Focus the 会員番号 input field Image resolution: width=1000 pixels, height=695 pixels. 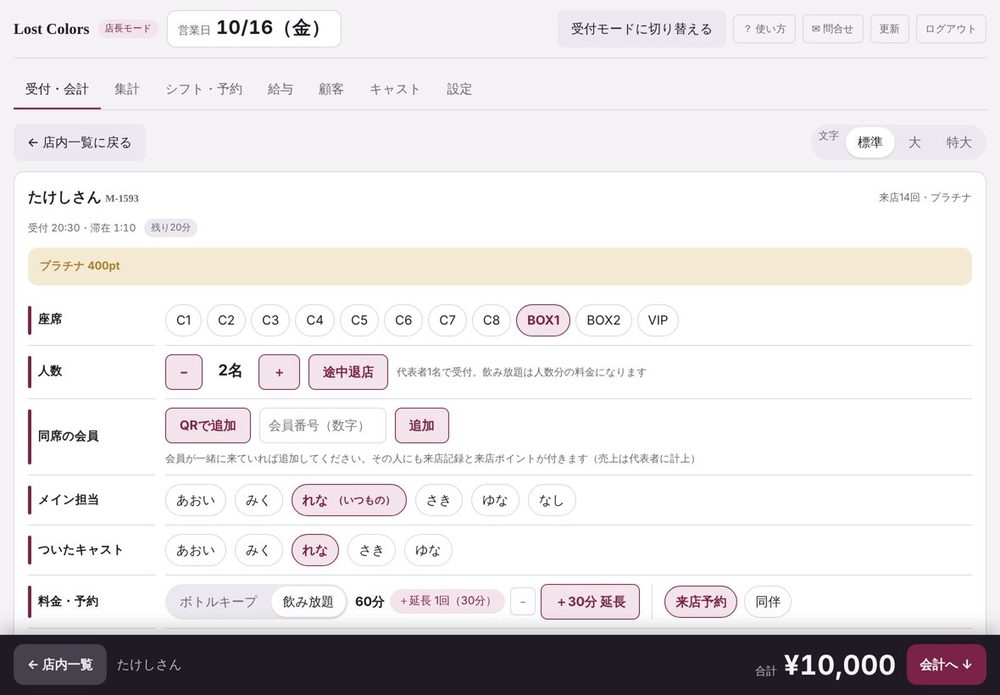[323, 425]
